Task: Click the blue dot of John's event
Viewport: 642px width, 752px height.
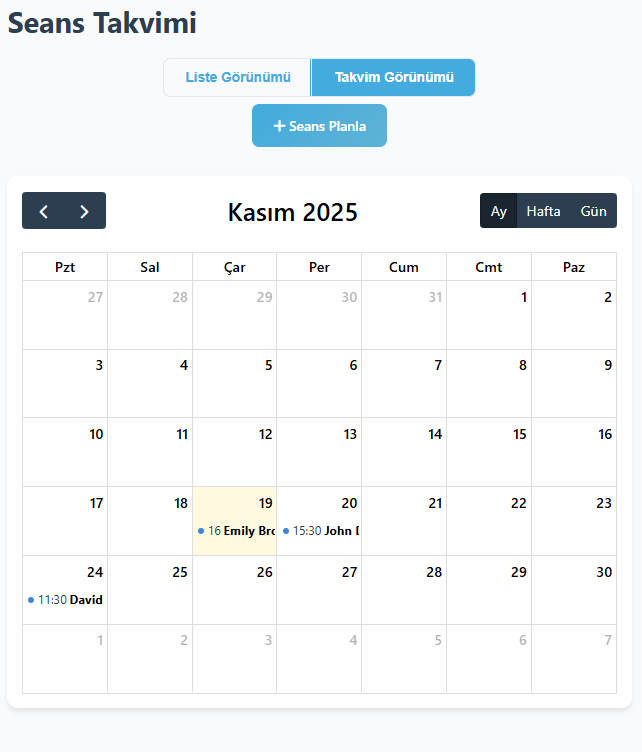Action: [x=286, y=531]
